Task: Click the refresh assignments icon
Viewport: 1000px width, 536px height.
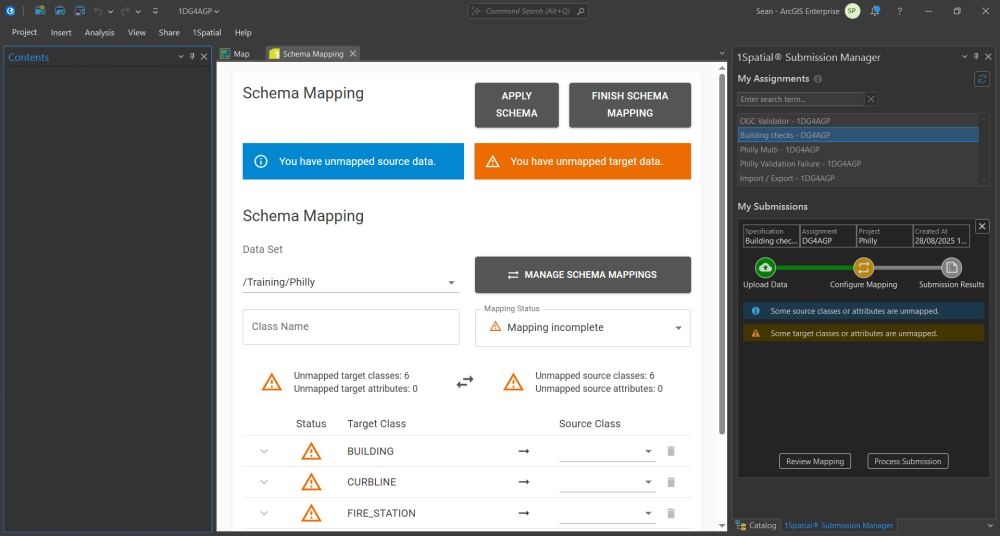Action: click(982, 78)
